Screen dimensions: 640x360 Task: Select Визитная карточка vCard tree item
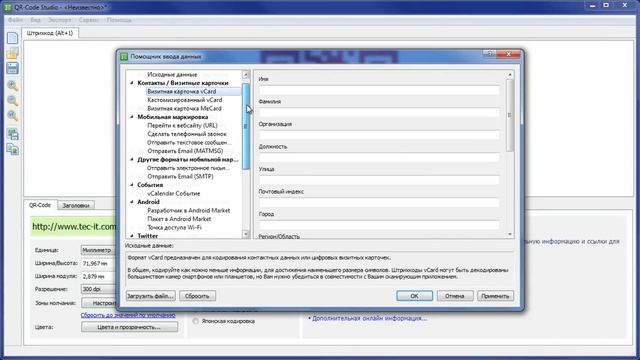click(x=182, y=91)
